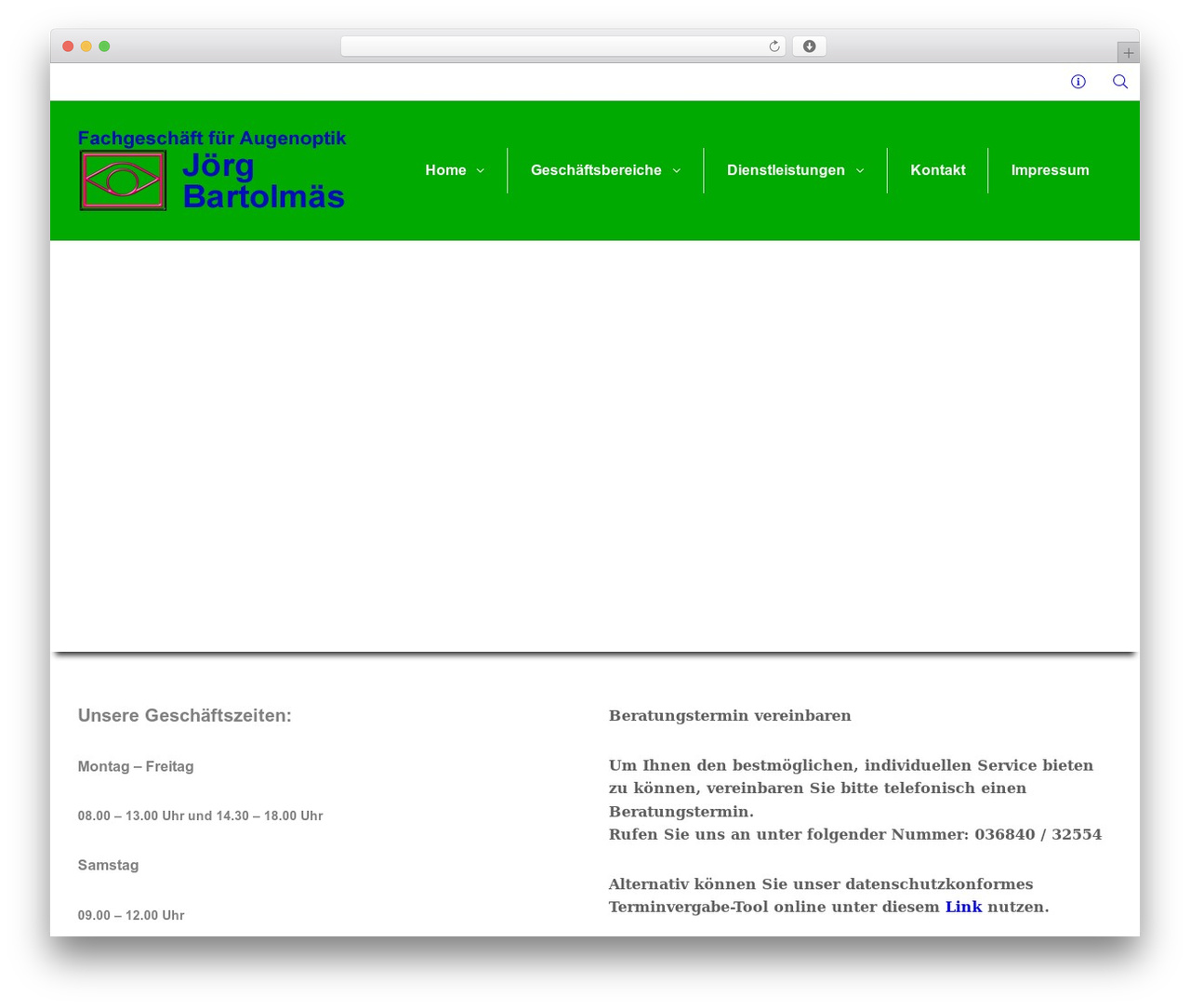Open the search magnifier icon
1190x1008 pixels.
pyautogui.click(x=1120, y=82)
